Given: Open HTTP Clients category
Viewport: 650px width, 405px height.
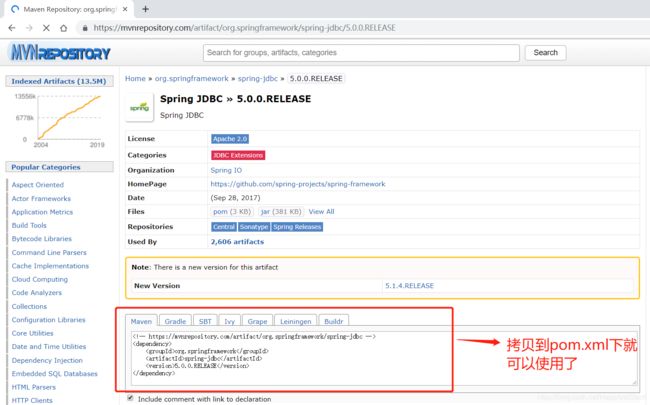Looking at the screenshot, I should [32, 400].
